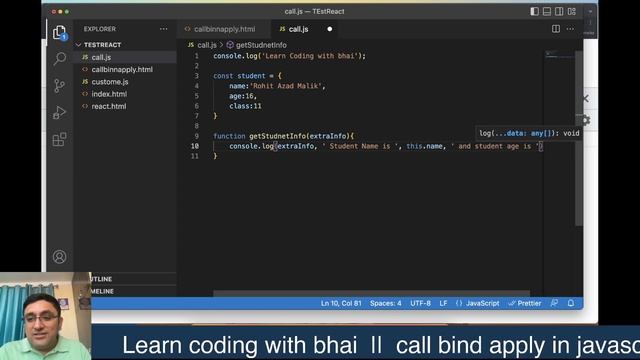The width and height of the screenshot is (640, 360).
Task: Click 'class:11' on line 6
Action: tap(245, 106)
